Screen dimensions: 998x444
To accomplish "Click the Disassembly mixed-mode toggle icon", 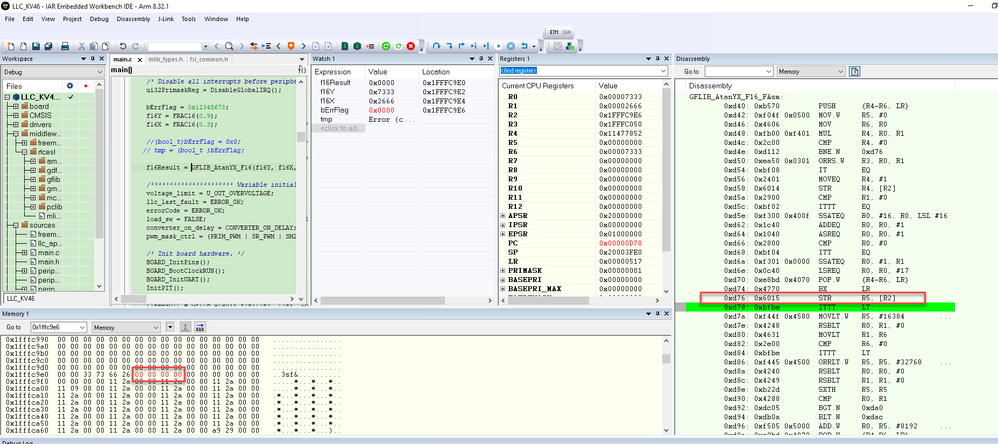I will tap(855, 72).
